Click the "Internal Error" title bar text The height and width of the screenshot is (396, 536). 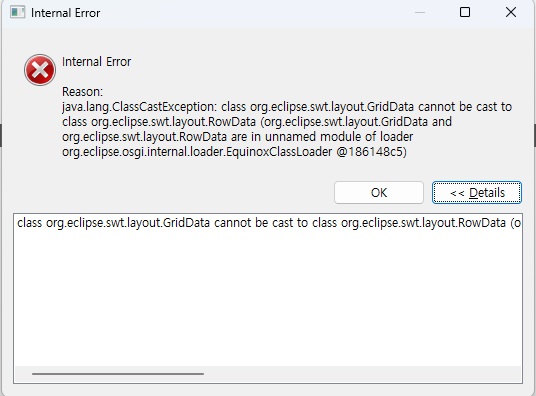click(x=65, y=13)
